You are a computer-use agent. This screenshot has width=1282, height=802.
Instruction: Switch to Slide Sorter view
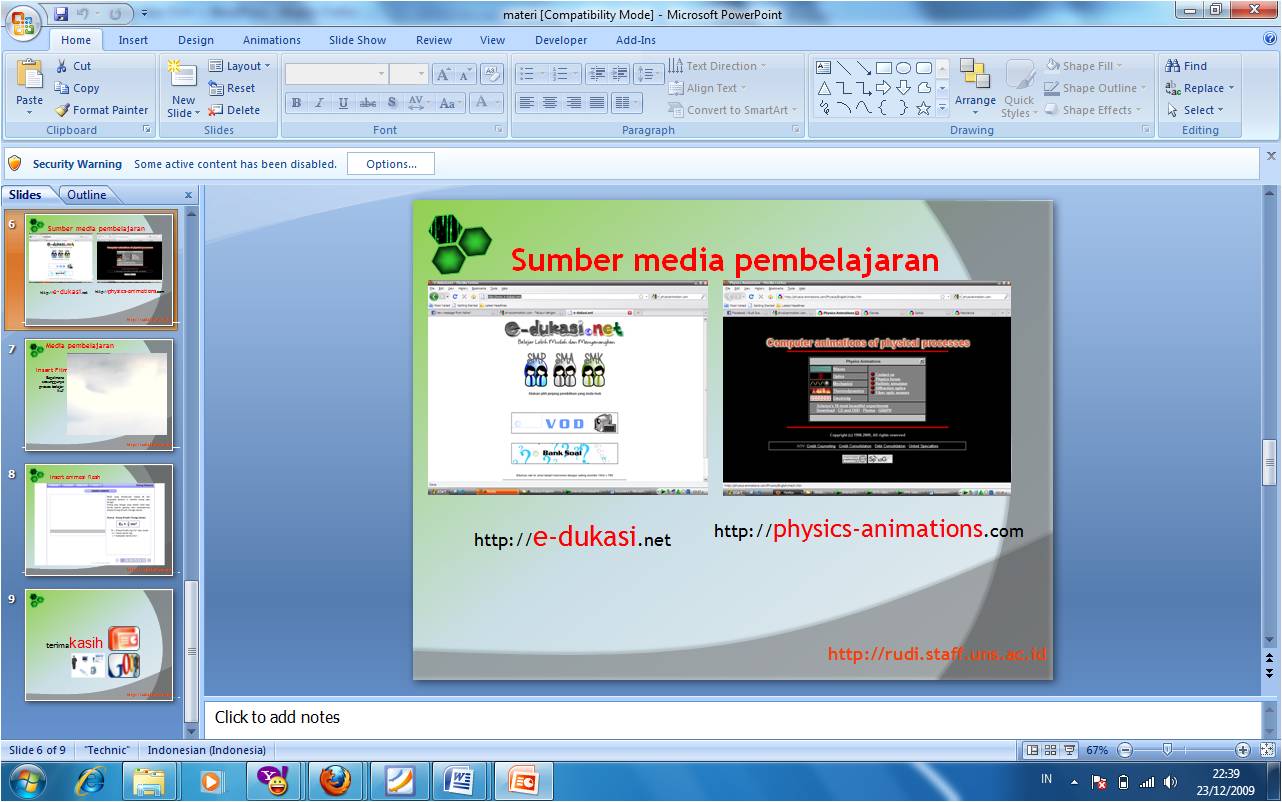tap(1050, 750)
